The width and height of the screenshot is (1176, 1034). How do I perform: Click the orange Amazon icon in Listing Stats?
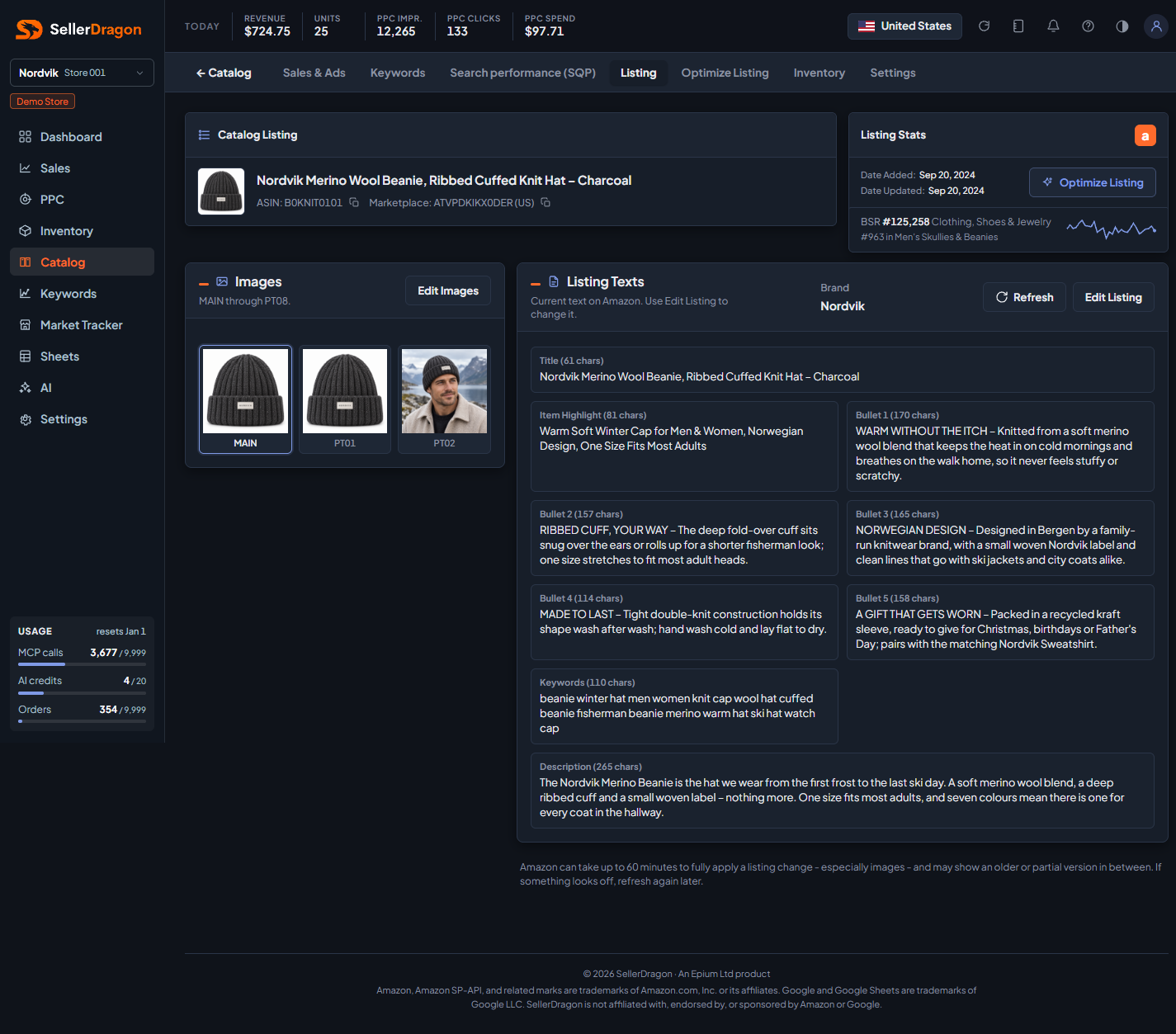(1145, 135)
